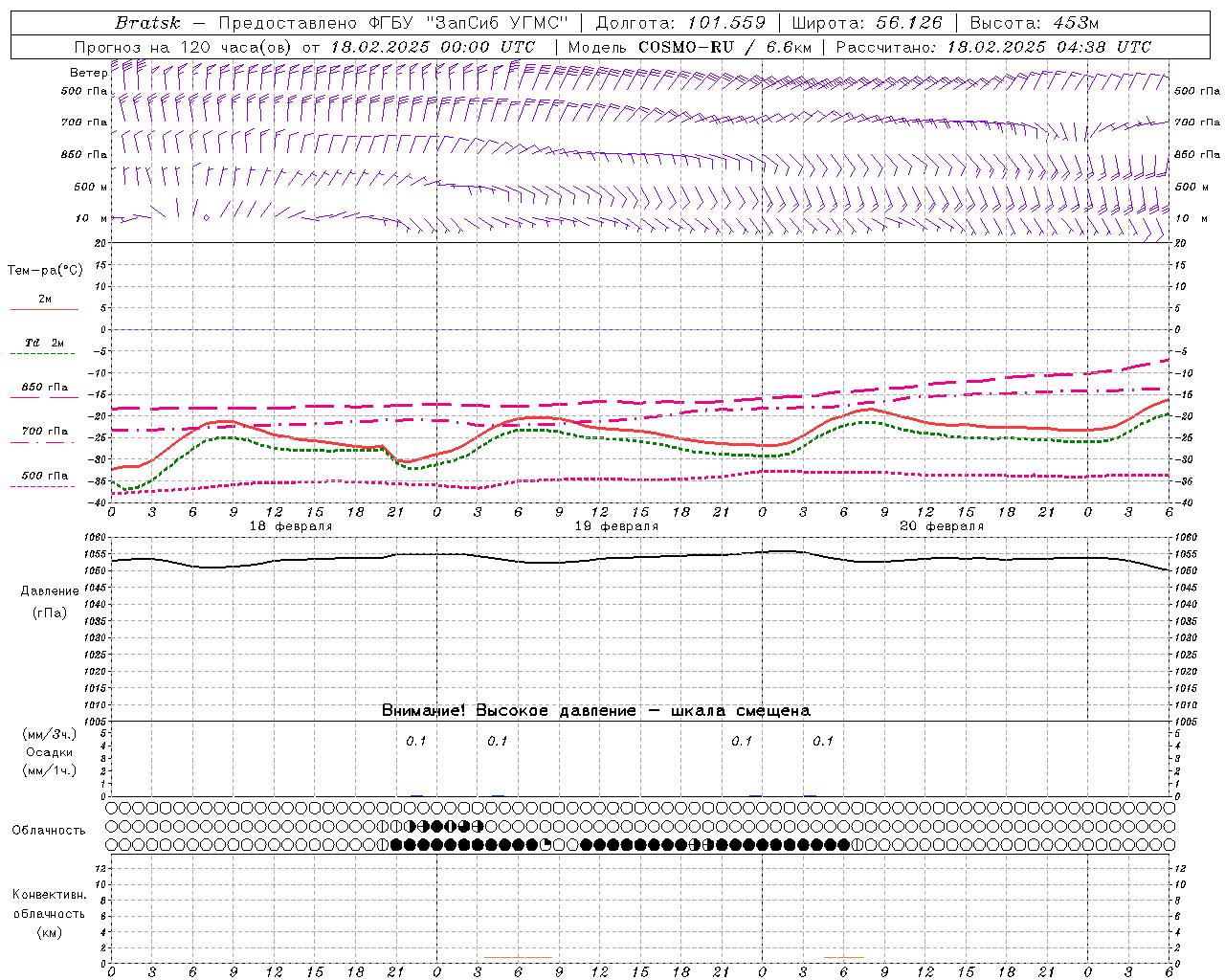Click the '(мм/1ч.)' precipitation unit label
This screenshot has height=980, width=1225.
[50, 770]
